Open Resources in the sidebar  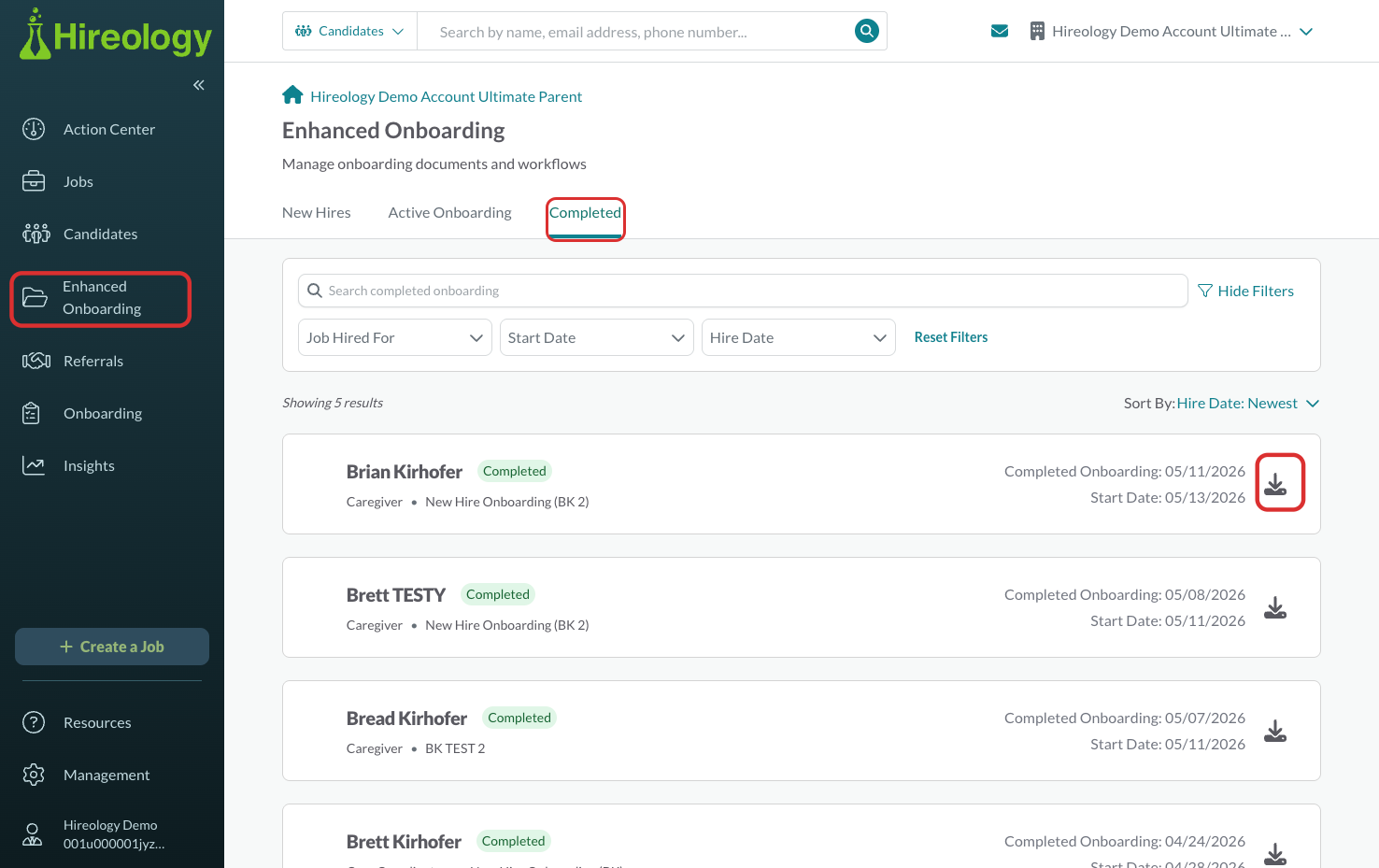[97, 722]
